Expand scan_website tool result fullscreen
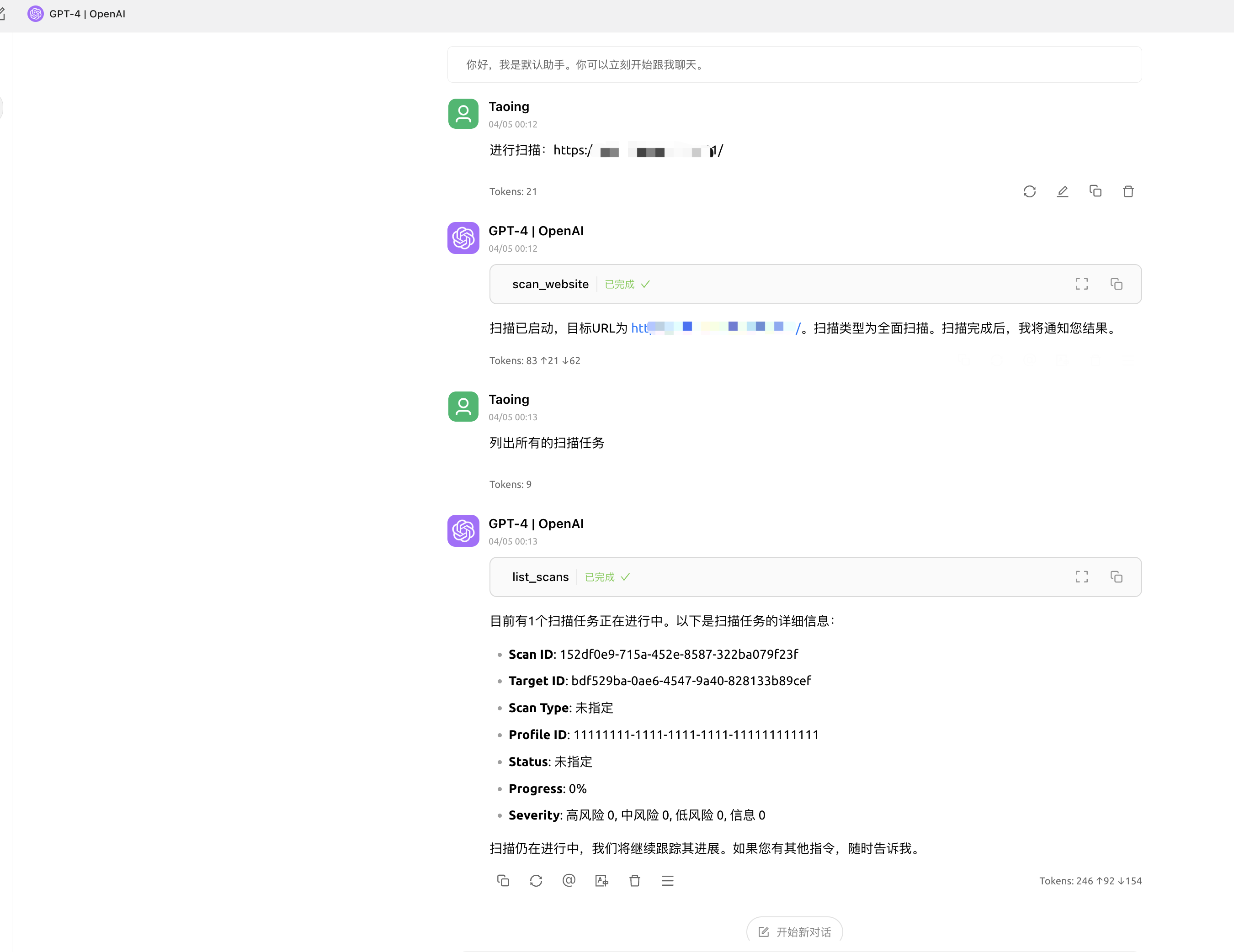The height and width of the screenshot is (952, 1234). coord(1081,284)
